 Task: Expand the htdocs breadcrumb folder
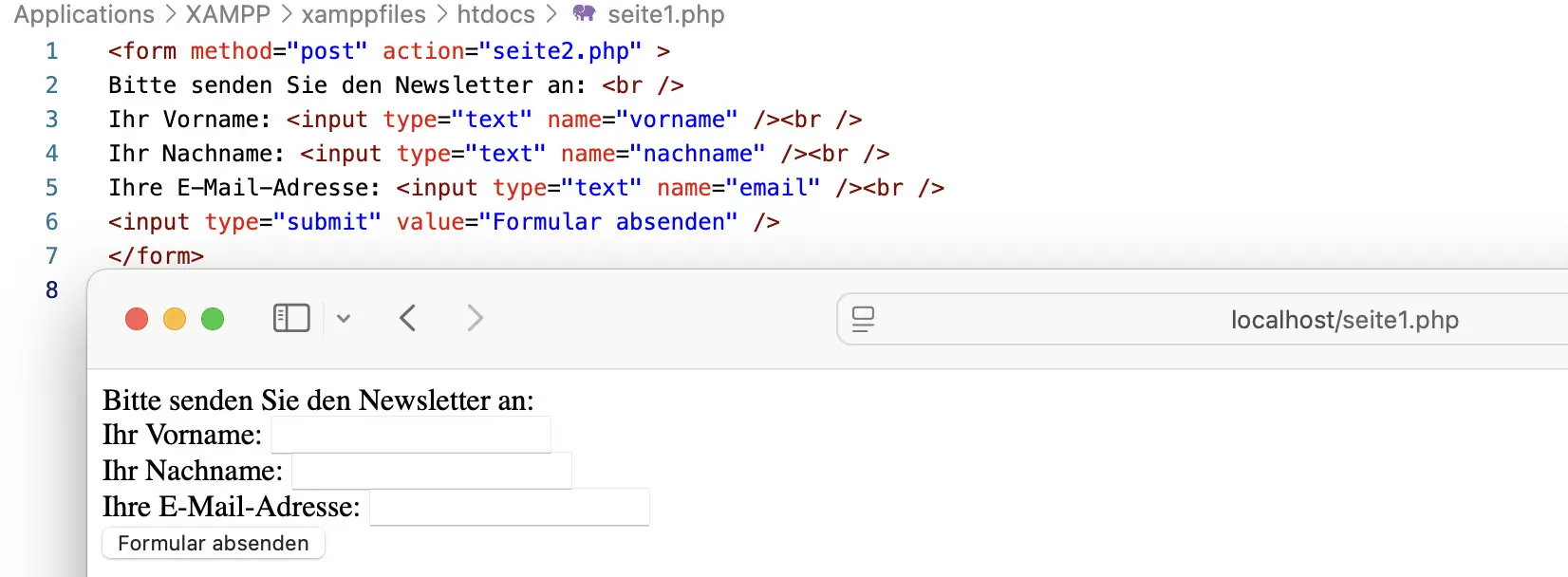tap(495, 14)
